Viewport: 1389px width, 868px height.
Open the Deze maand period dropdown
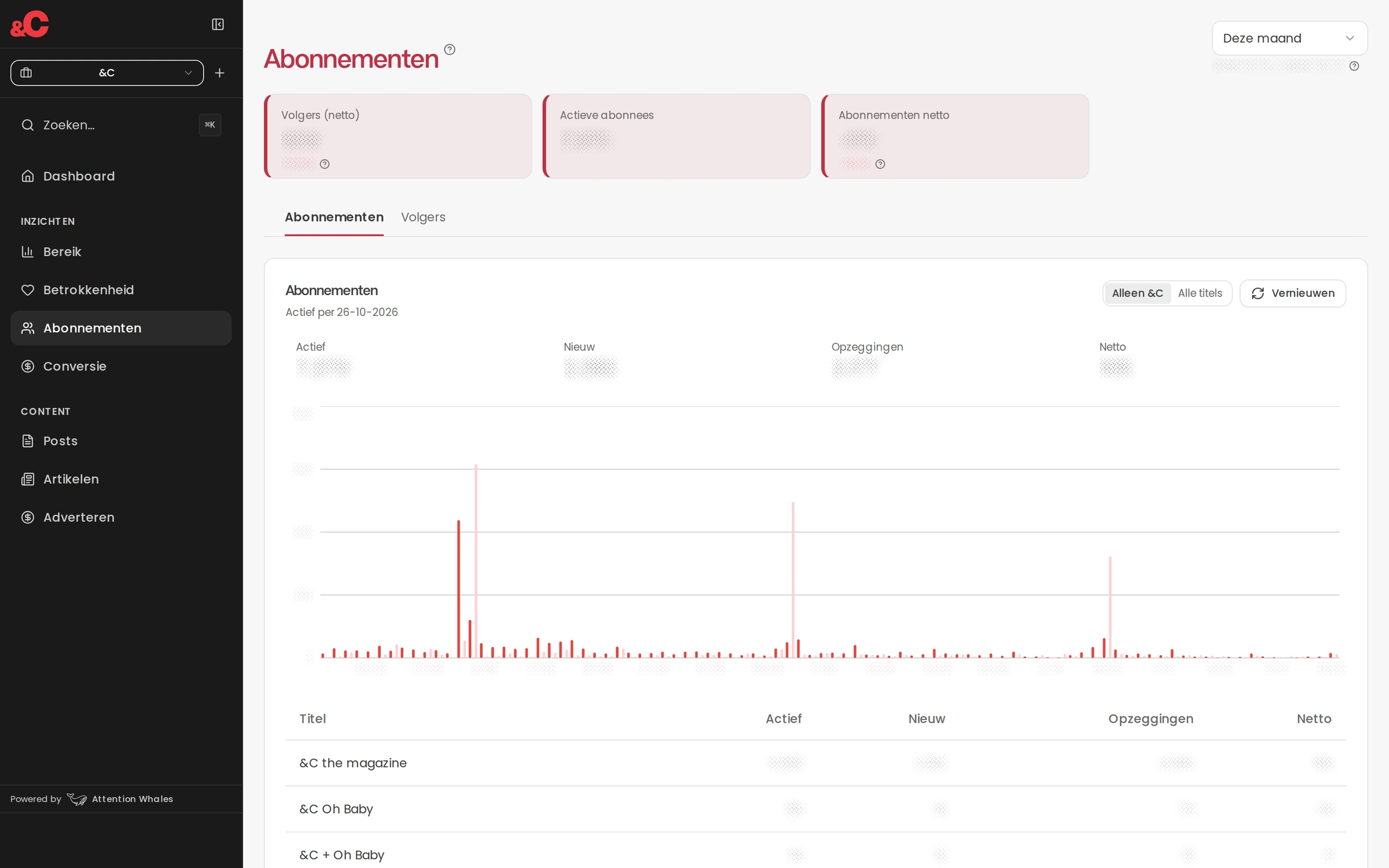tap(1289, 38)
